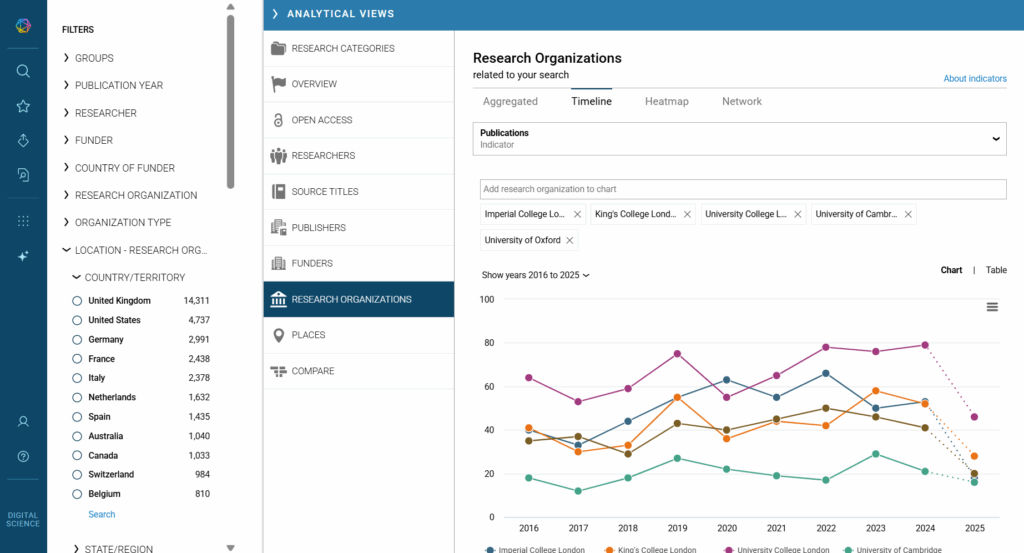
Task: Click the About indicators link
Action: pyautogui.click(x=974, y=79)
